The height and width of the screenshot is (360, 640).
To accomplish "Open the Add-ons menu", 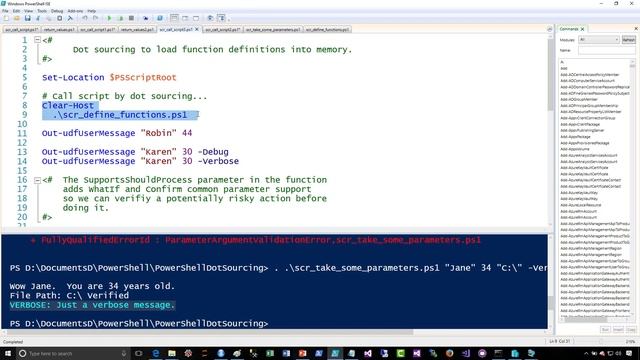I will 75,11.
